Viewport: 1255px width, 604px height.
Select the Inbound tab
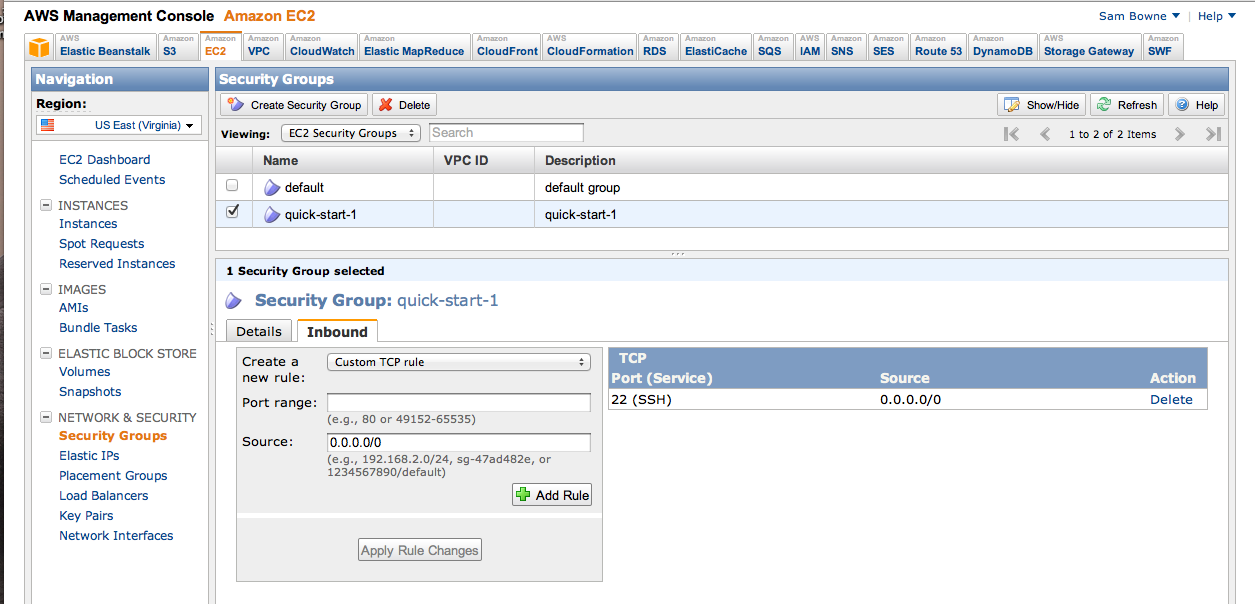point(337,332)
